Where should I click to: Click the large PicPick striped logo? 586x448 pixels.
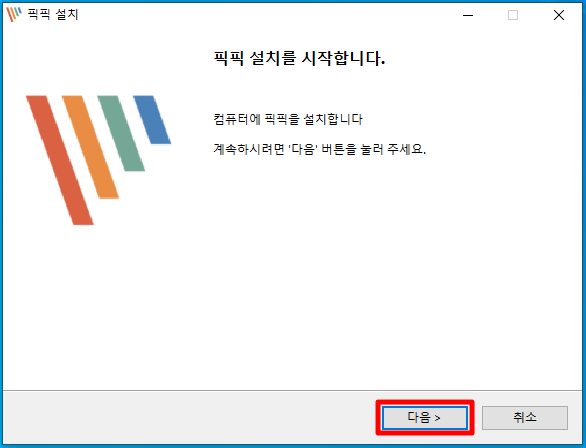[98, 160]
